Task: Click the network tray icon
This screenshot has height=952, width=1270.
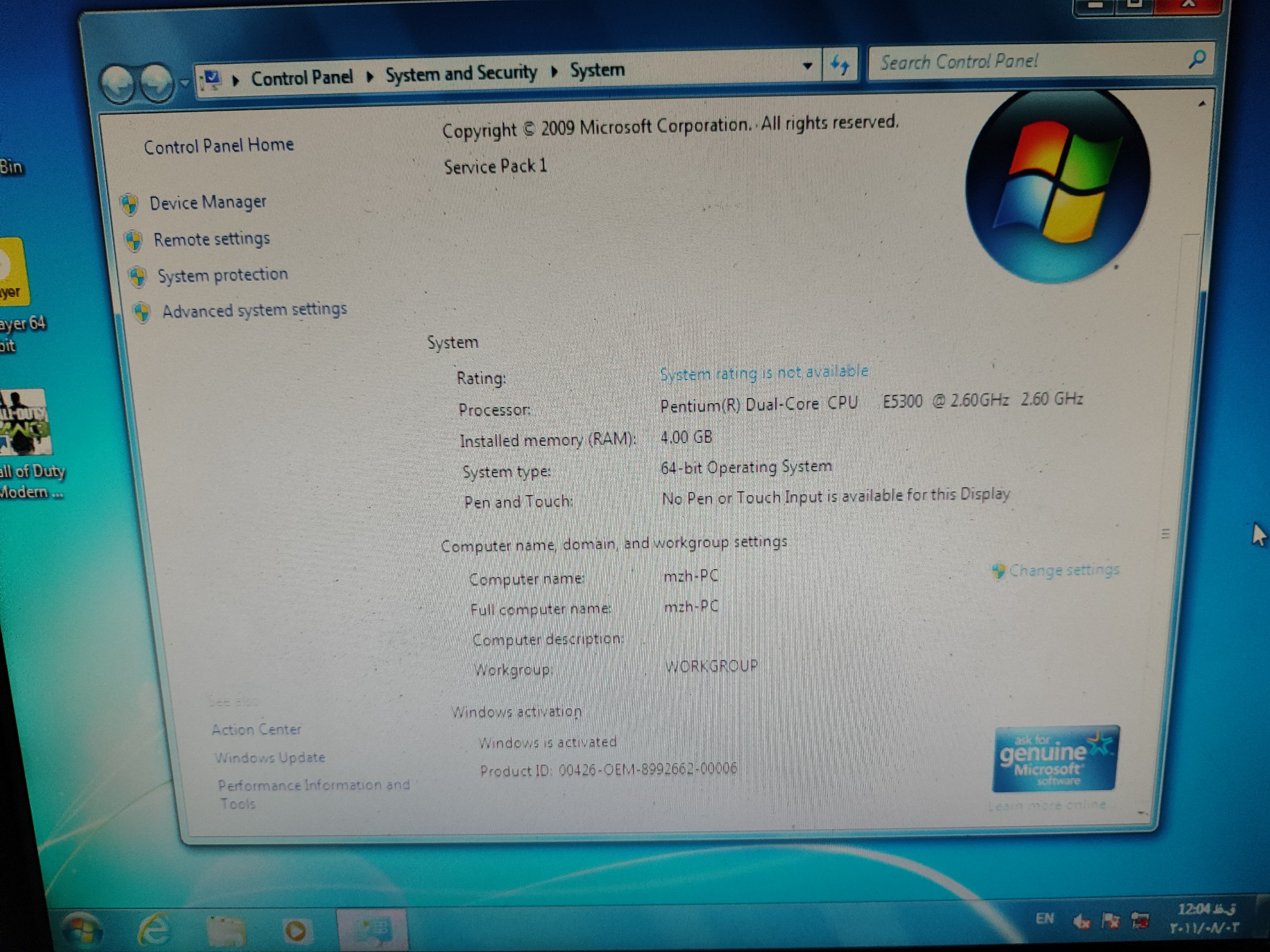Action: pyautogui.click(x=1140, y=921)
